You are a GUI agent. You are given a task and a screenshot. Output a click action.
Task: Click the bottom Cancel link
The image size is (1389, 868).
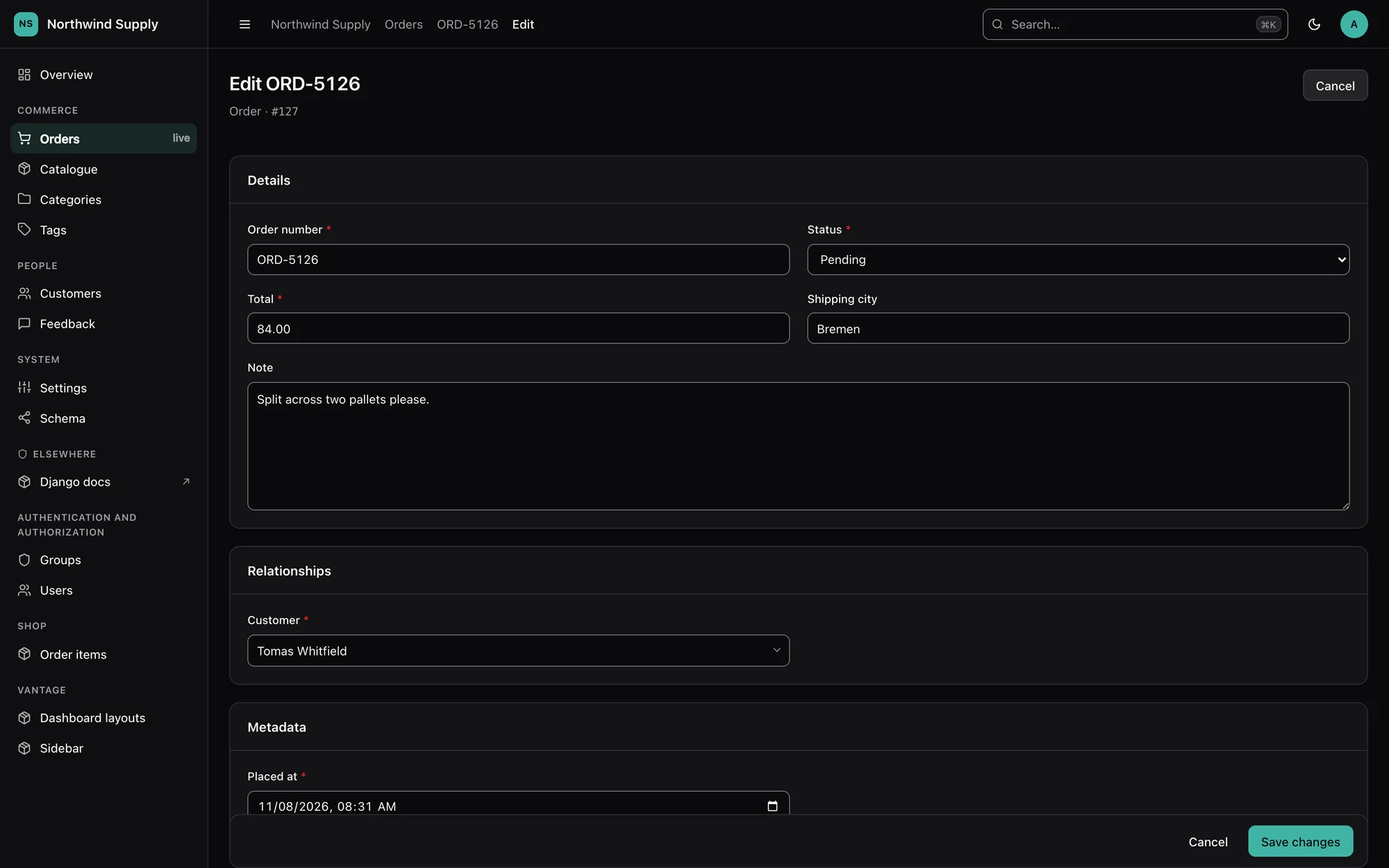coord(1208,842)
